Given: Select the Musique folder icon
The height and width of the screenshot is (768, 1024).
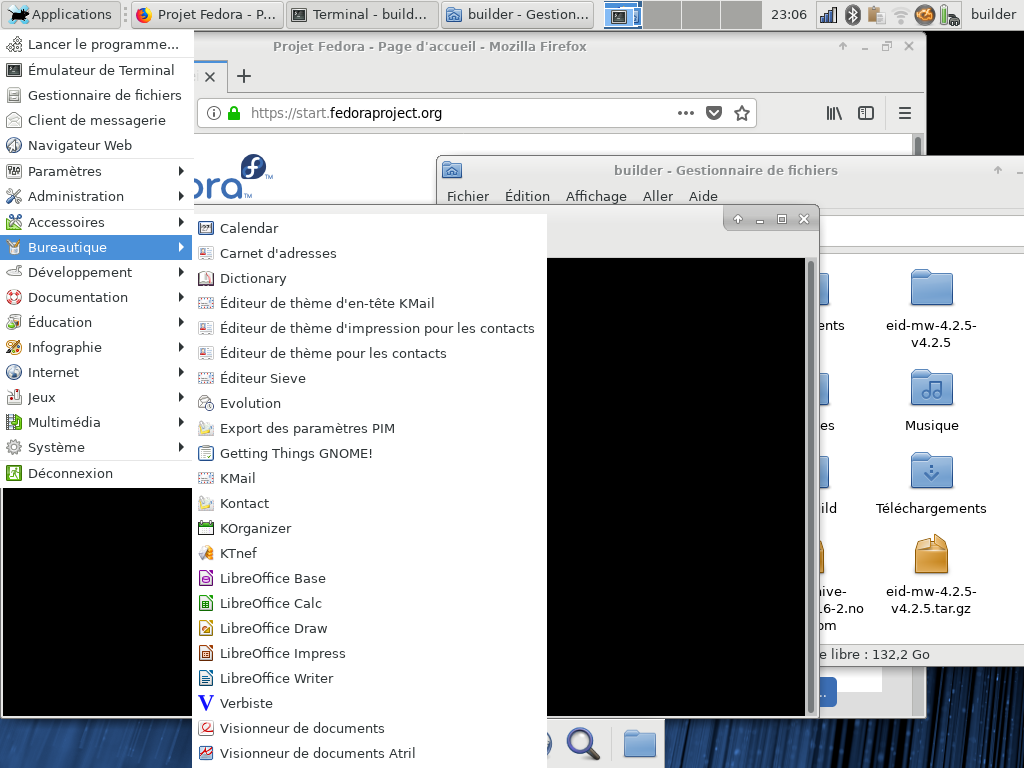Looking at the screenshot, I should [931, 388].
